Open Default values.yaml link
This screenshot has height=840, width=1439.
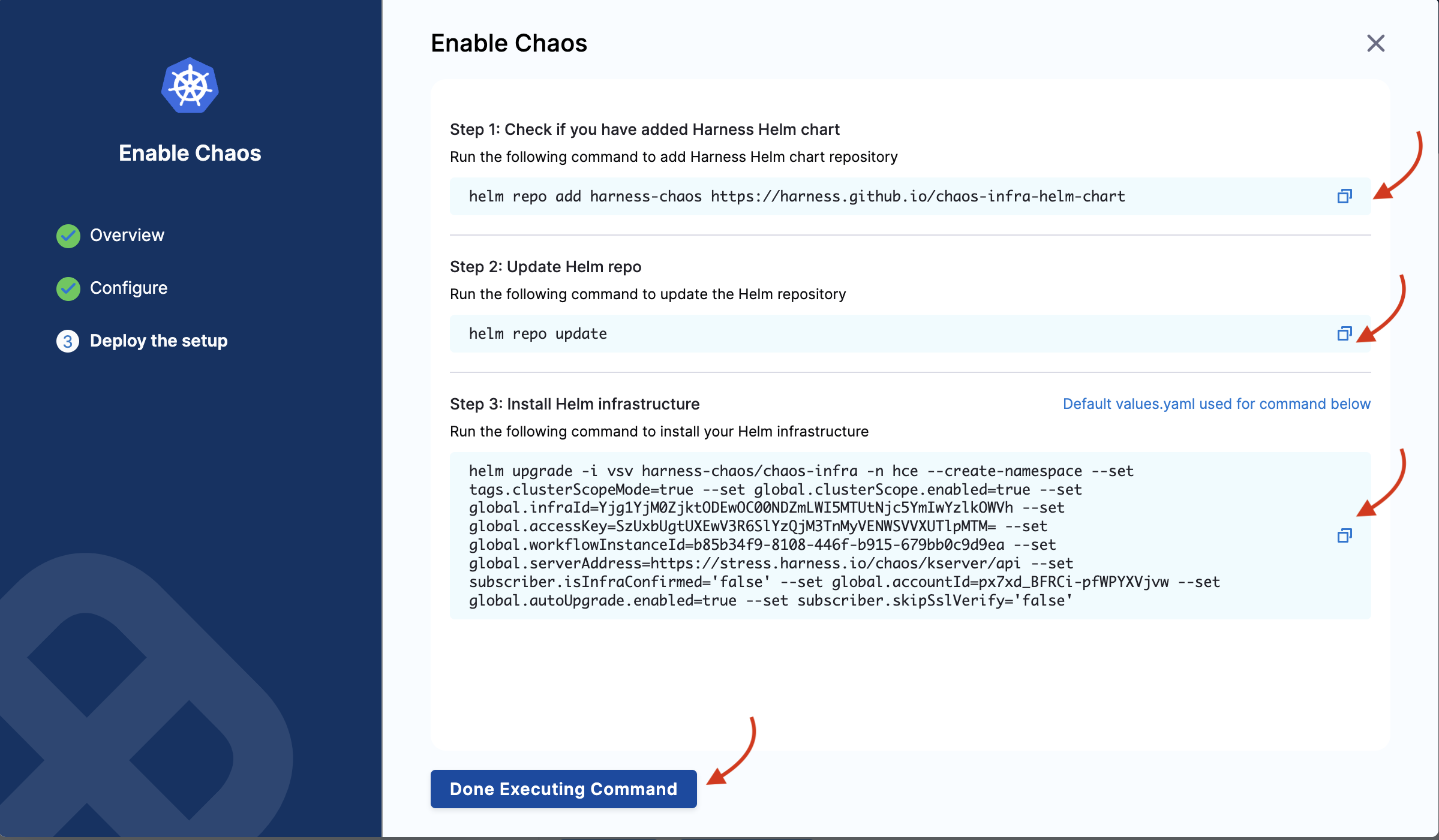click(1216, 404)
